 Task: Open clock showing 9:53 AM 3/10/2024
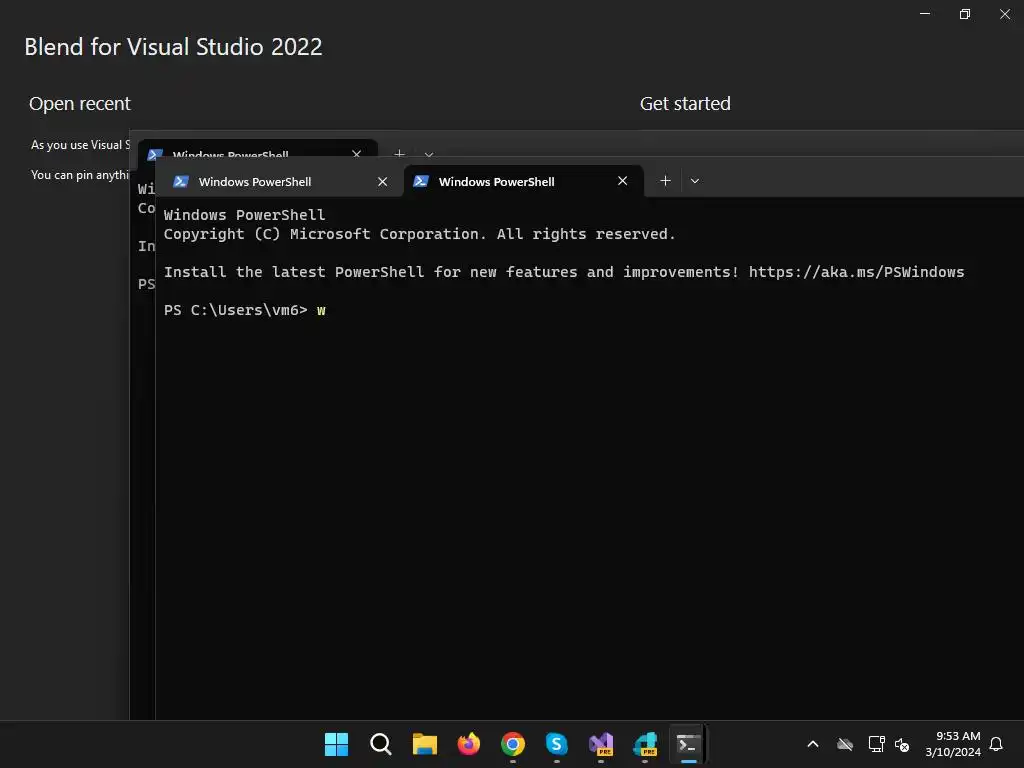pyautogui.click(x=953, y=744)
